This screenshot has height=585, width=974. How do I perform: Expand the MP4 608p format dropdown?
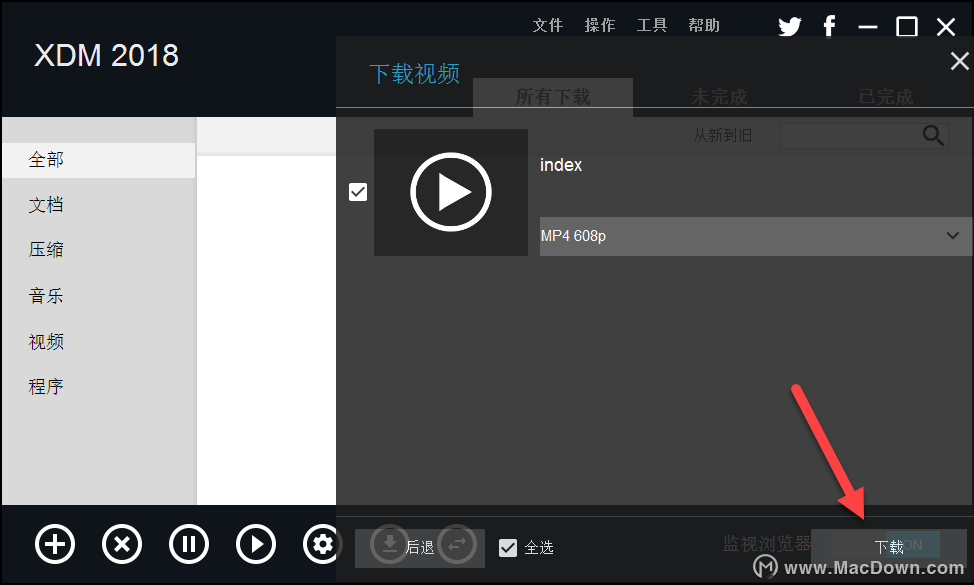[x=755, y=236]
